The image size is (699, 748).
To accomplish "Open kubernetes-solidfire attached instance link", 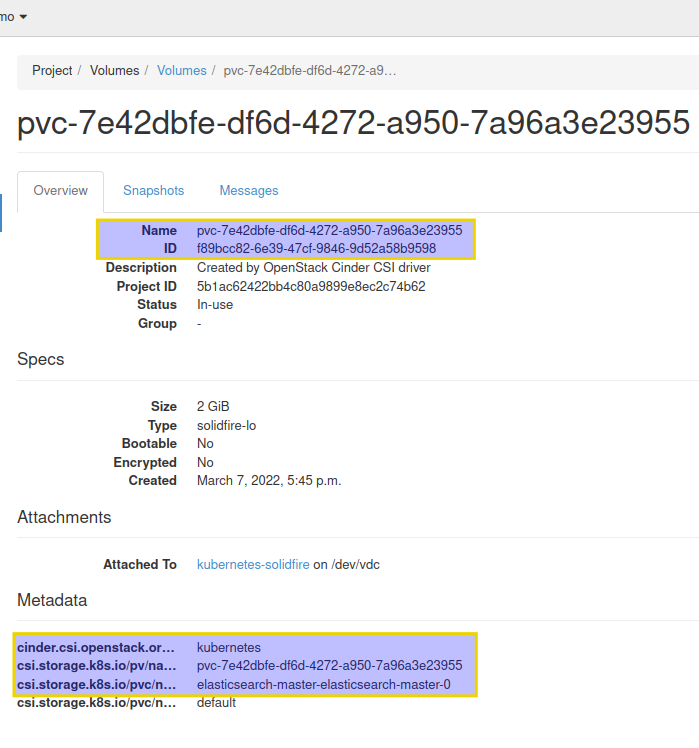I will 253,565.
